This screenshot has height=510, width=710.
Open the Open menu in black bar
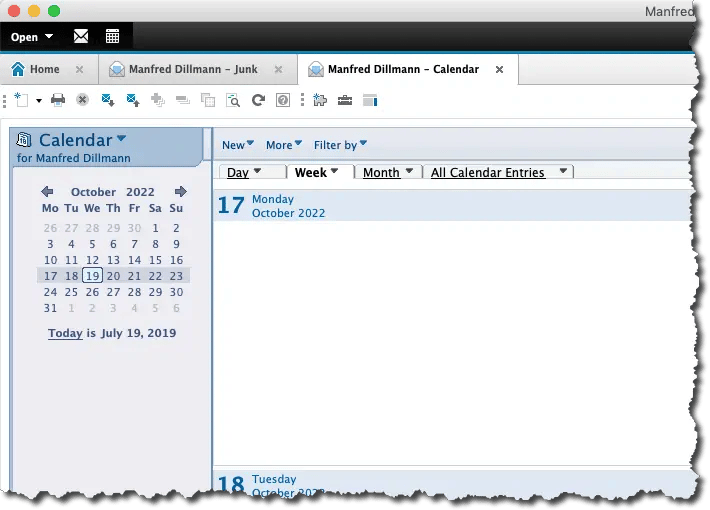click(x=32, y=37)
